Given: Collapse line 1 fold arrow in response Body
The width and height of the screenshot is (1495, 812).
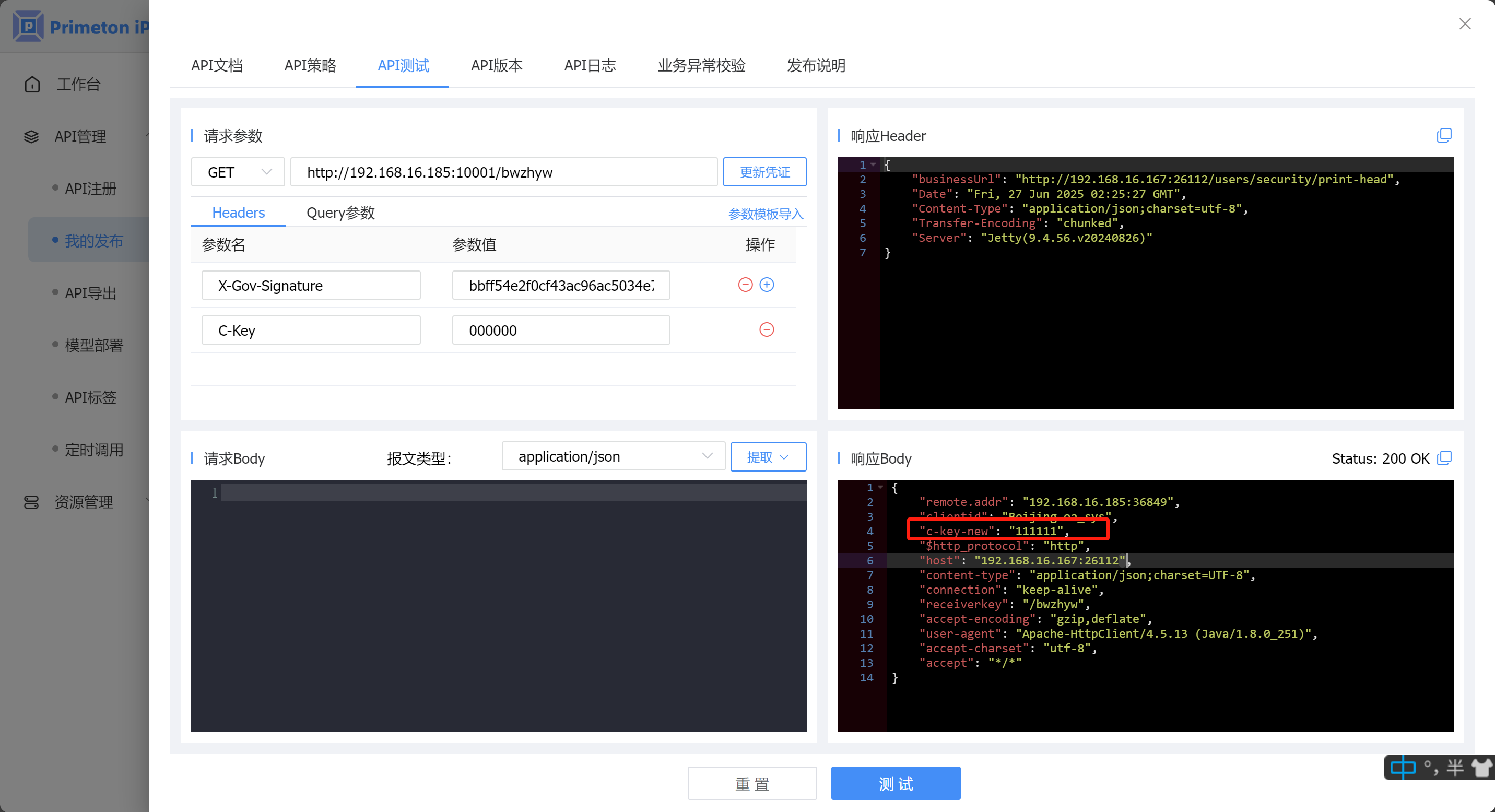Looking at the screenshot, I should point(880,488).
